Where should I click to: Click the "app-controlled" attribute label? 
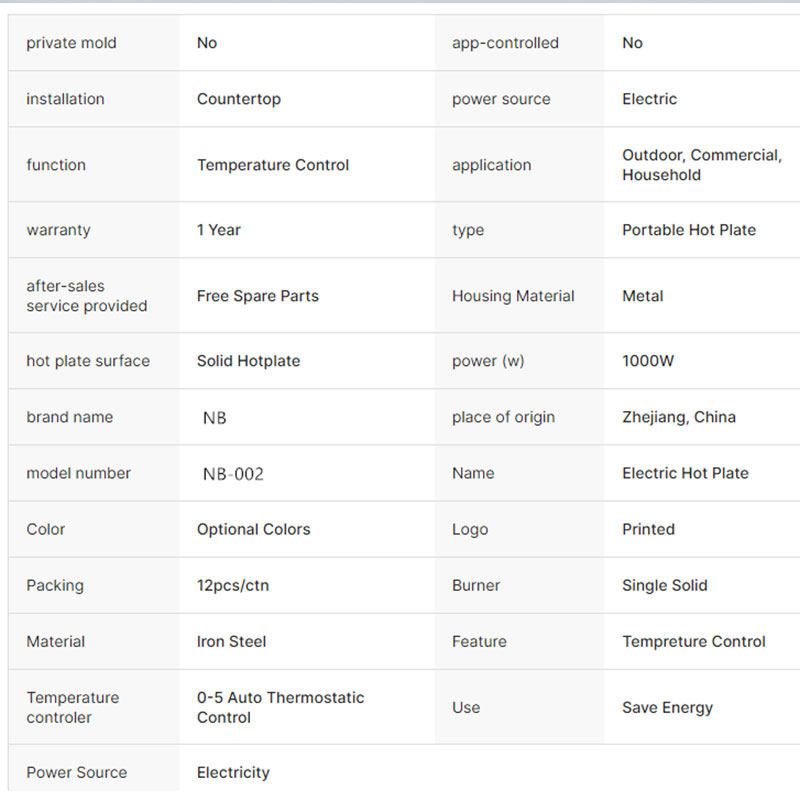coord(505,43)
